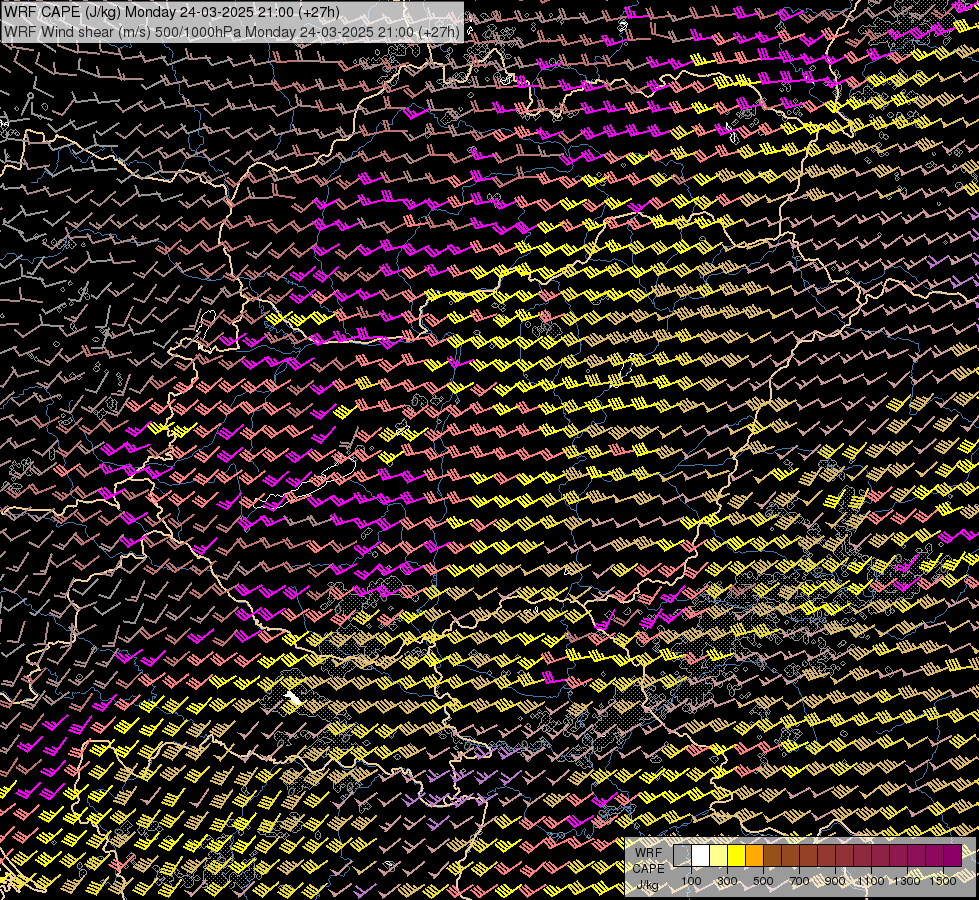Click the bright yellow 300–400 CAPE swatch

point(737,855)
